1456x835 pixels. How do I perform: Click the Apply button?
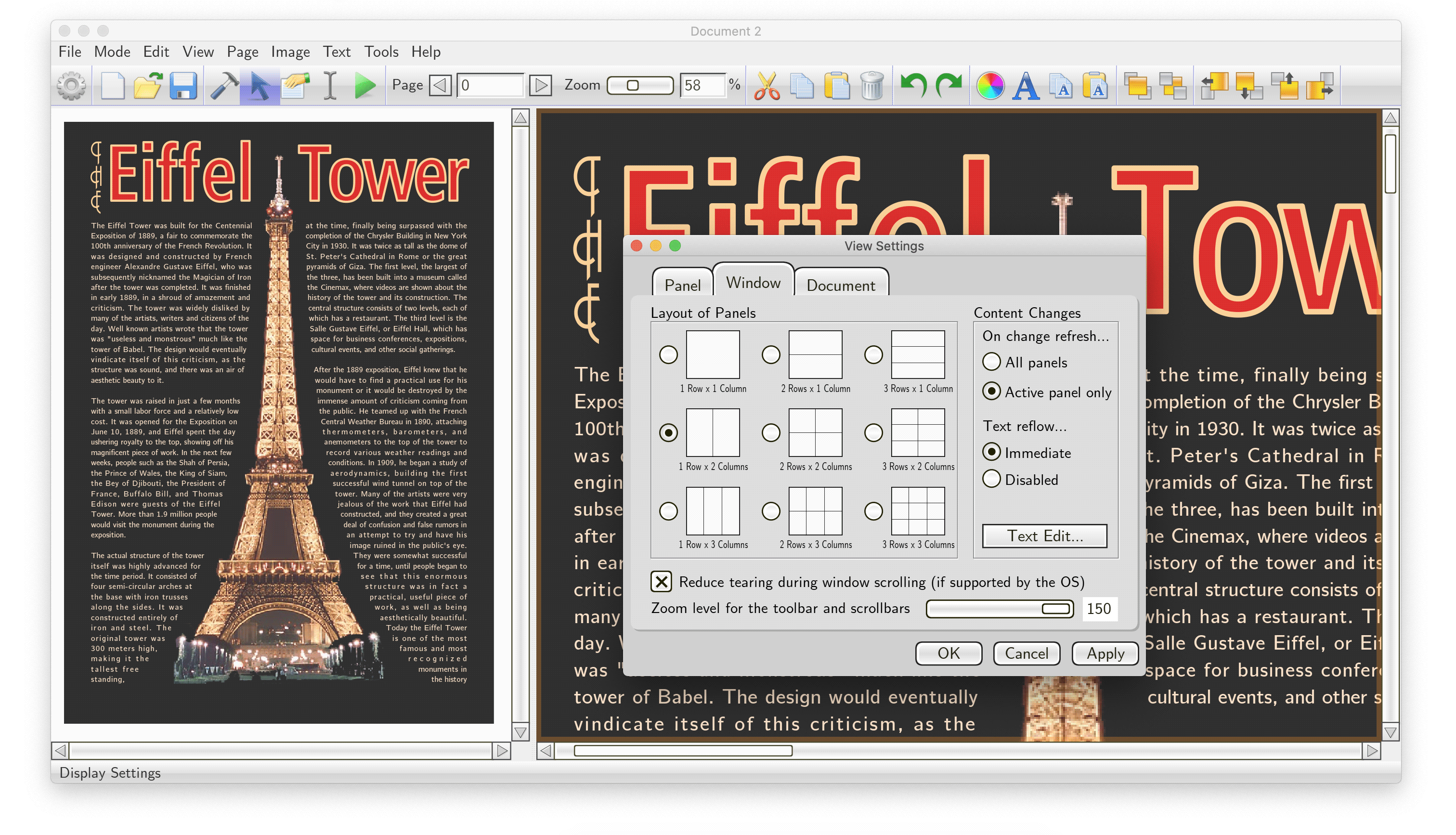coord(1105,653)
